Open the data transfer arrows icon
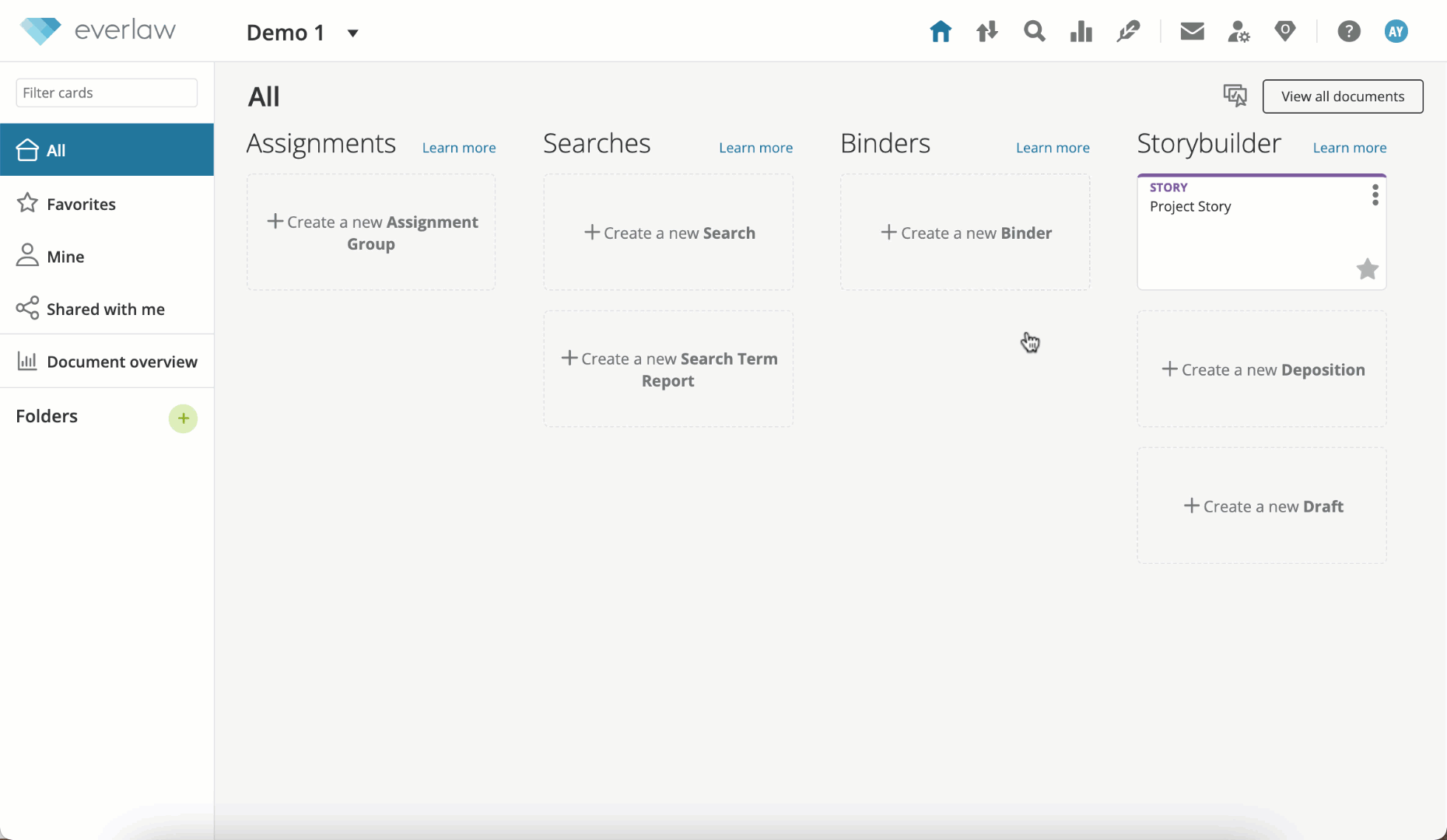 pyautogui.click(x=987, y=32)
